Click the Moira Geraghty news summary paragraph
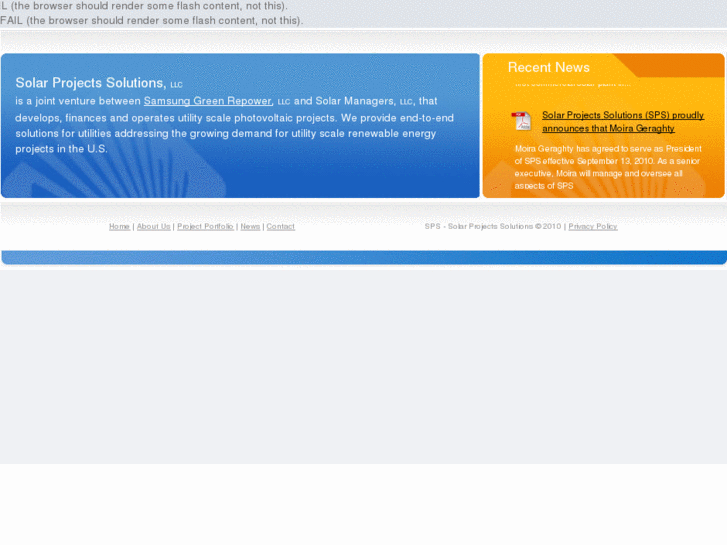Image resolution: width=727 pixels, height=545 pixels. pyautogui.click(x=608, y=167)
